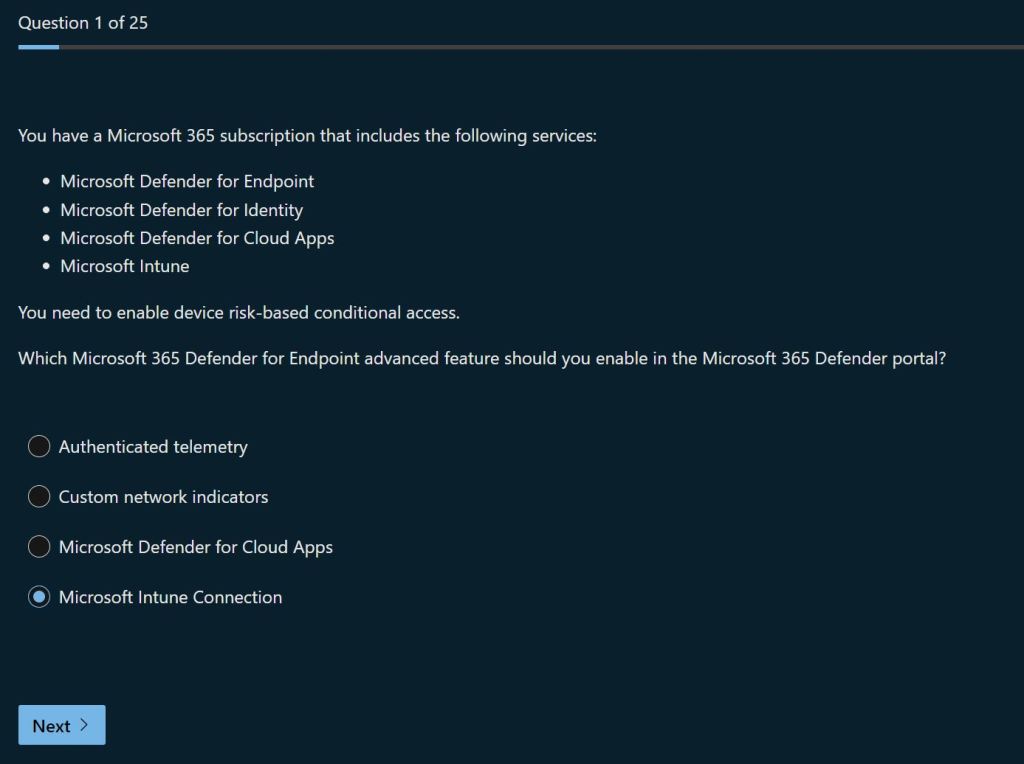Image resolution: width=1024 pixels, height=764 pixels.
Task: Click the 'Question 1 of 25' counter text
Action: (x=83, y=23)
